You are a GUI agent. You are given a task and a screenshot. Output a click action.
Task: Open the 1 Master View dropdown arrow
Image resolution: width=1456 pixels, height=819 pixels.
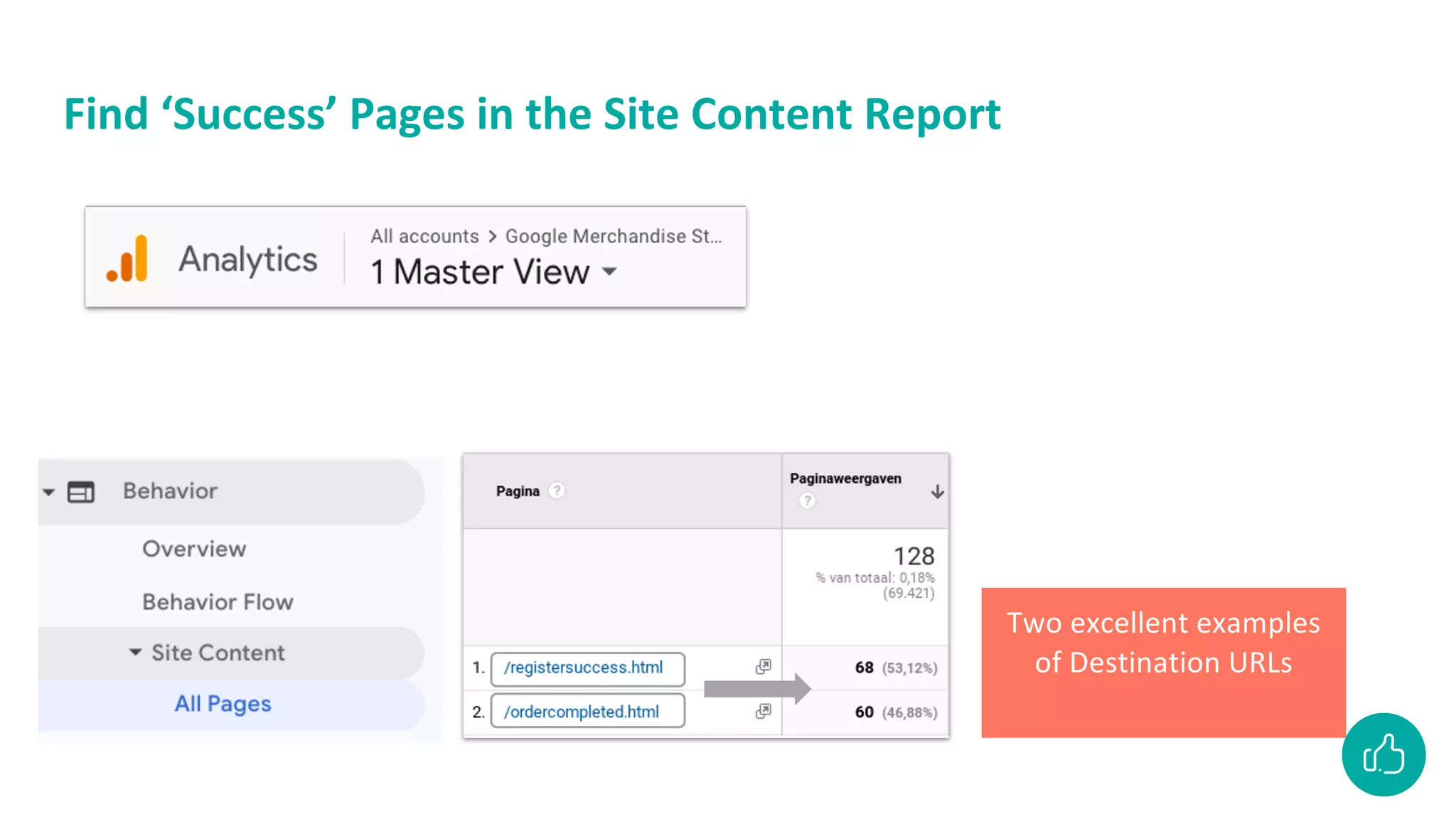pyautogui.click(x=609, y=271)
